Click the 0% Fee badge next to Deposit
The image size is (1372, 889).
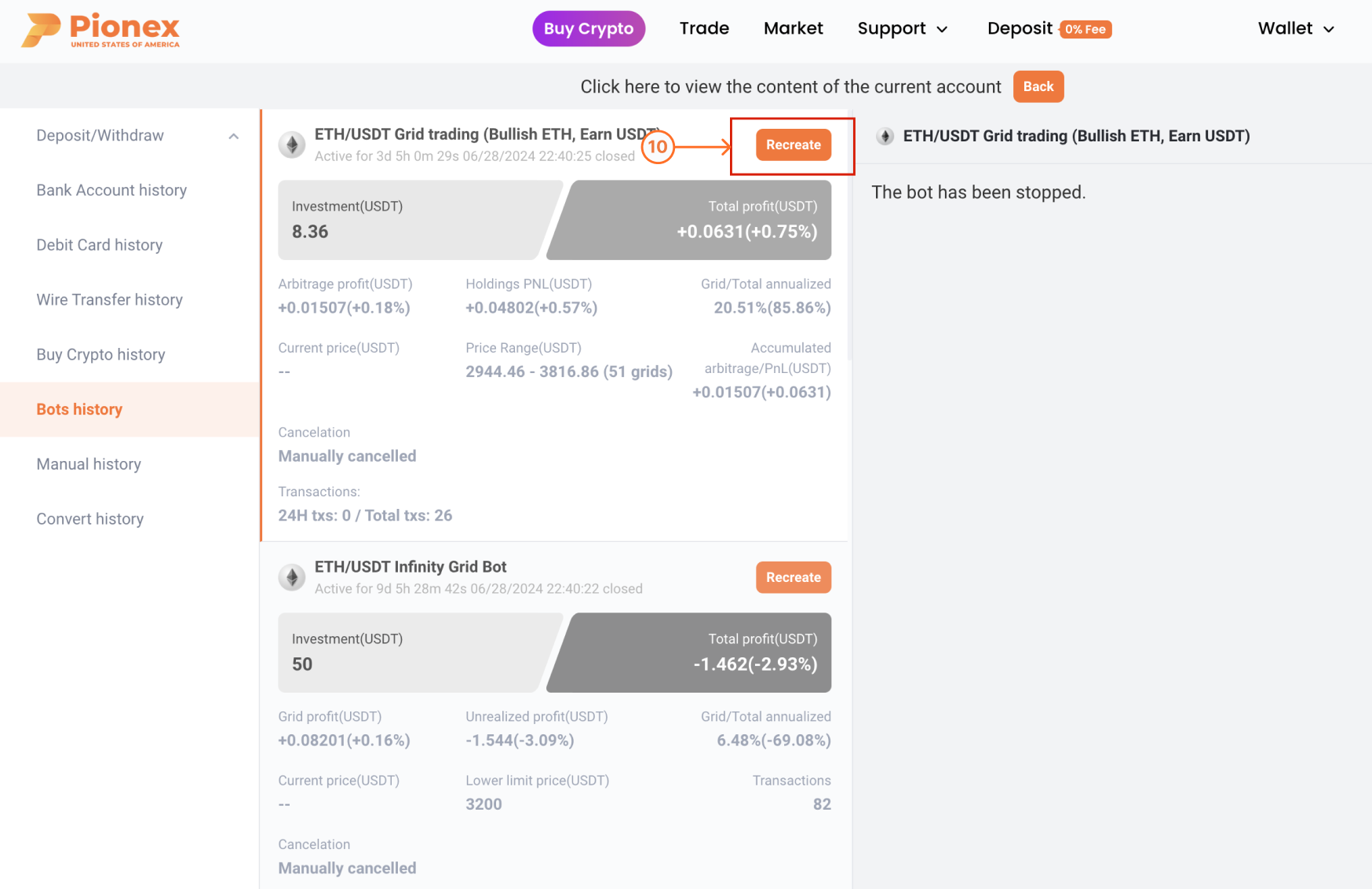pyautogui.click(x=1086, y=29)
